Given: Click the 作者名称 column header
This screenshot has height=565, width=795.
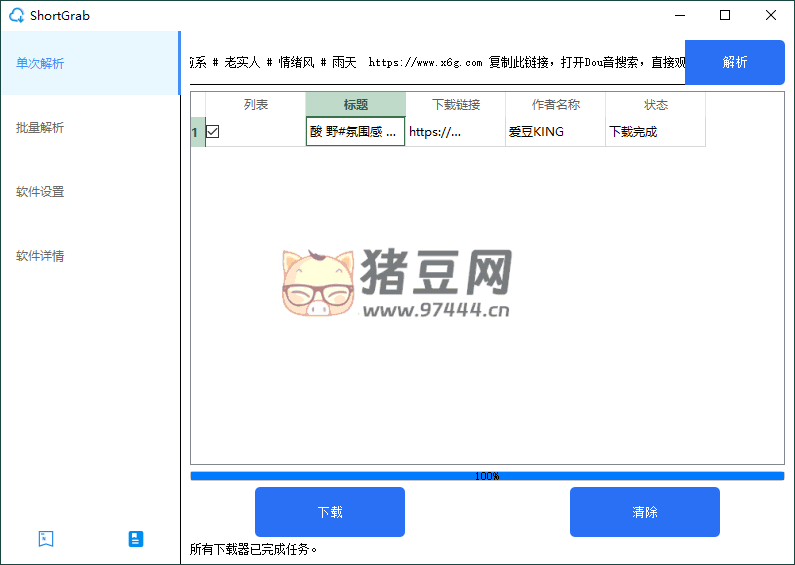Looking at the screenshot, I should (x=556, y=104).
